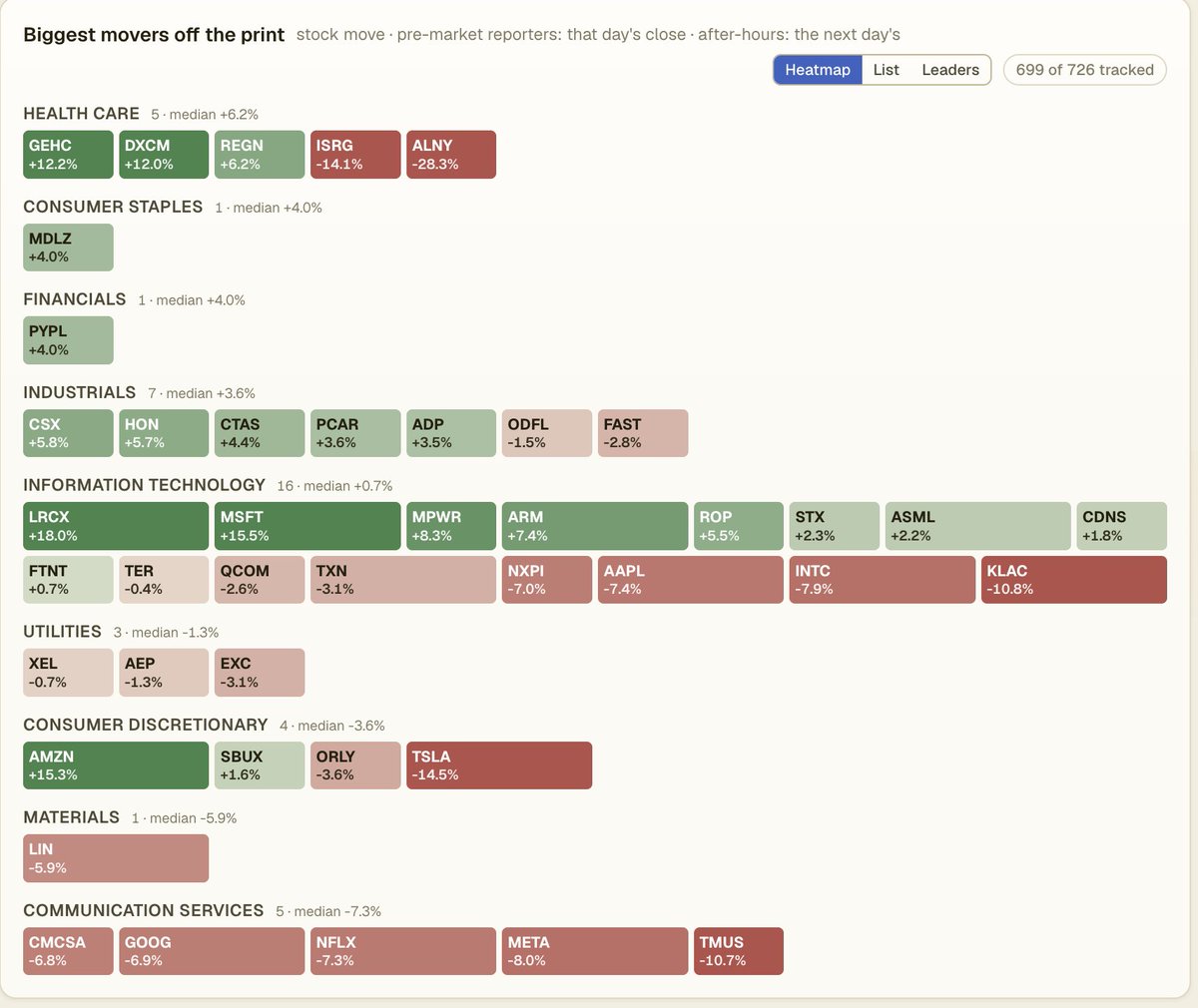Select the PCAR +3.6% tile
The height and width of the screenshot is (1008, 1198).
355,433
